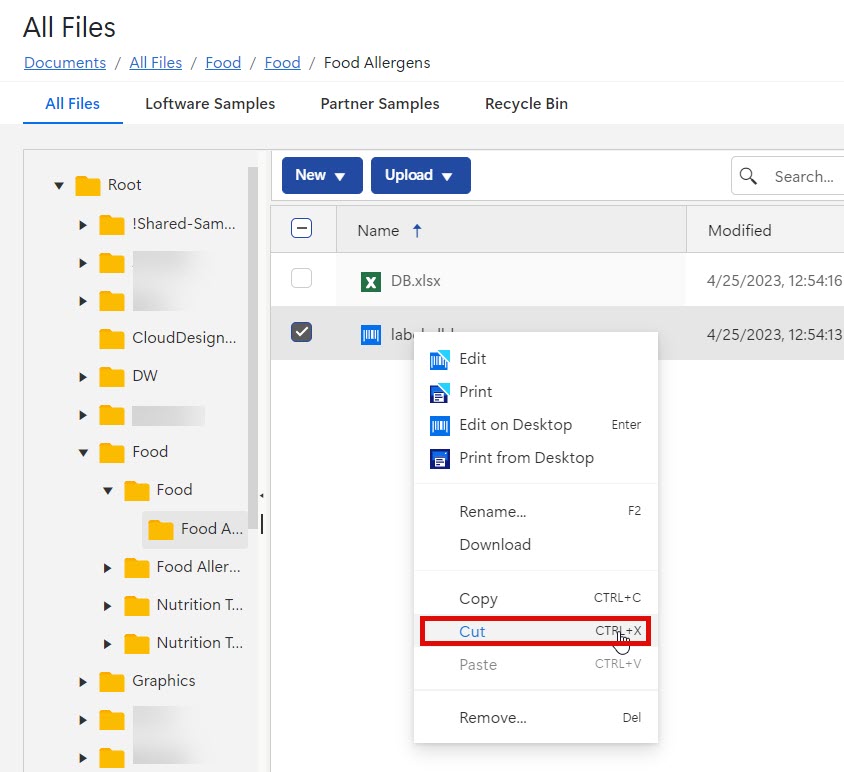Open the Documents breadcrumb link

65,62
